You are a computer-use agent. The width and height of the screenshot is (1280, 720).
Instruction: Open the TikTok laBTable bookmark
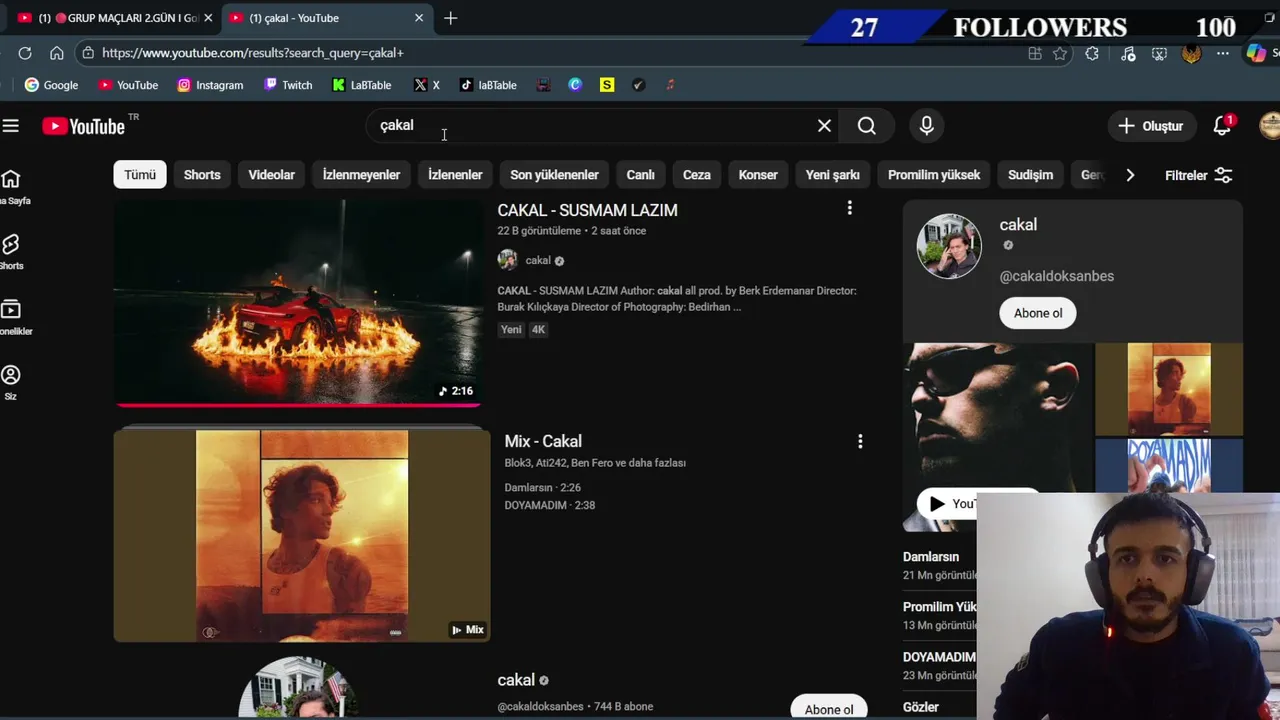coord(488,85)
